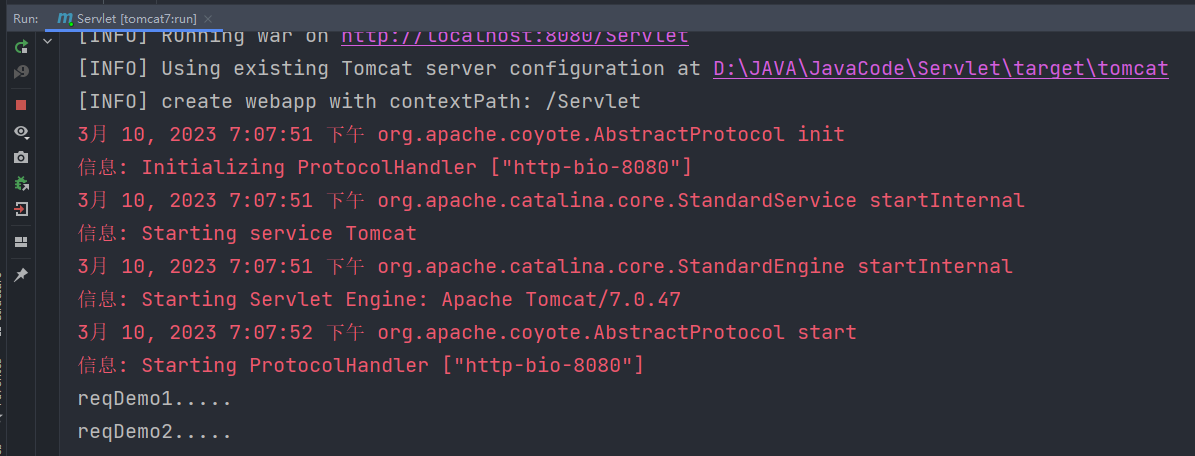Click the green bug Attach Debugger icon

(21, 183)
